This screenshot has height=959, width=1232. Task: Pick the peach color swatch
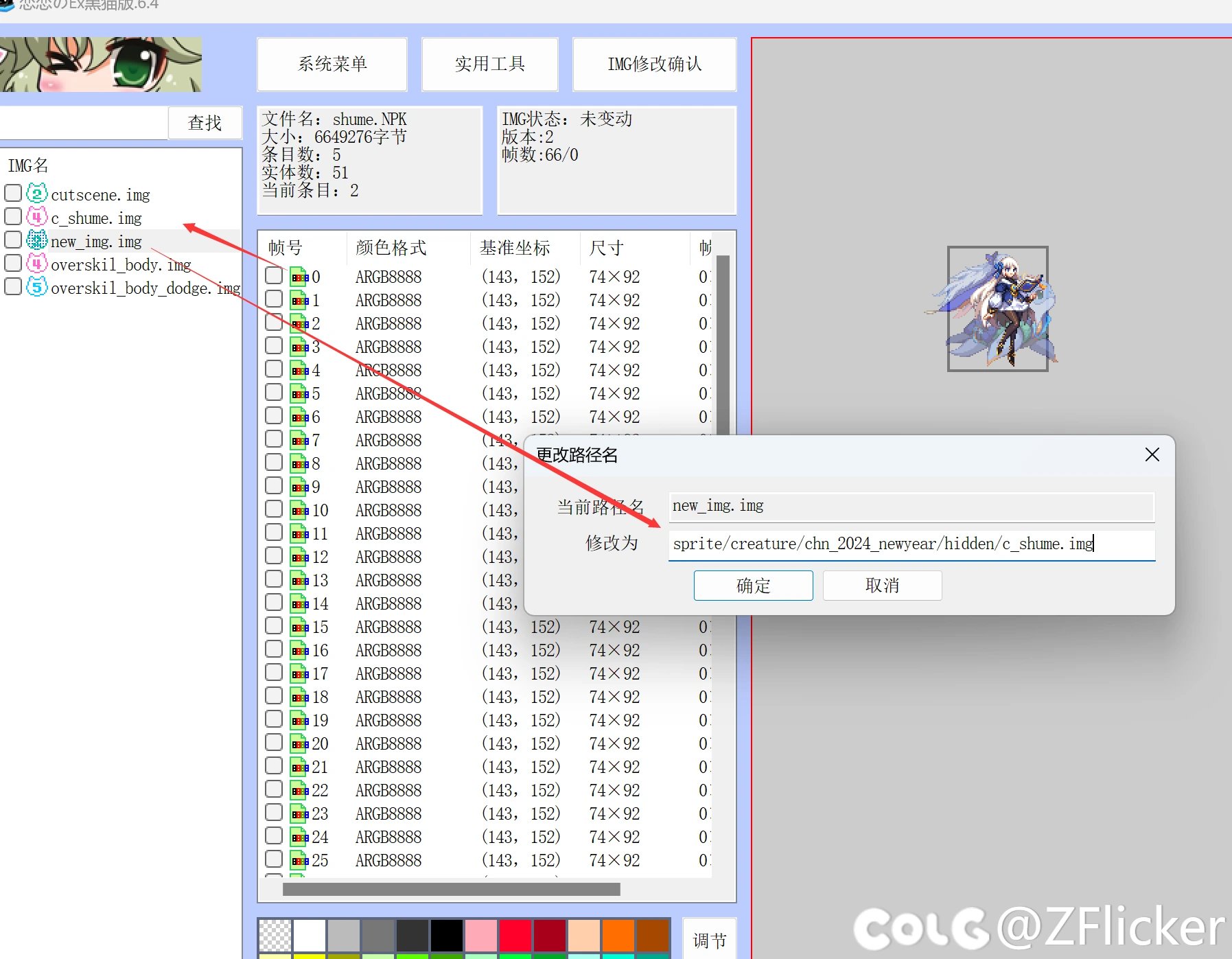[584, 935]
